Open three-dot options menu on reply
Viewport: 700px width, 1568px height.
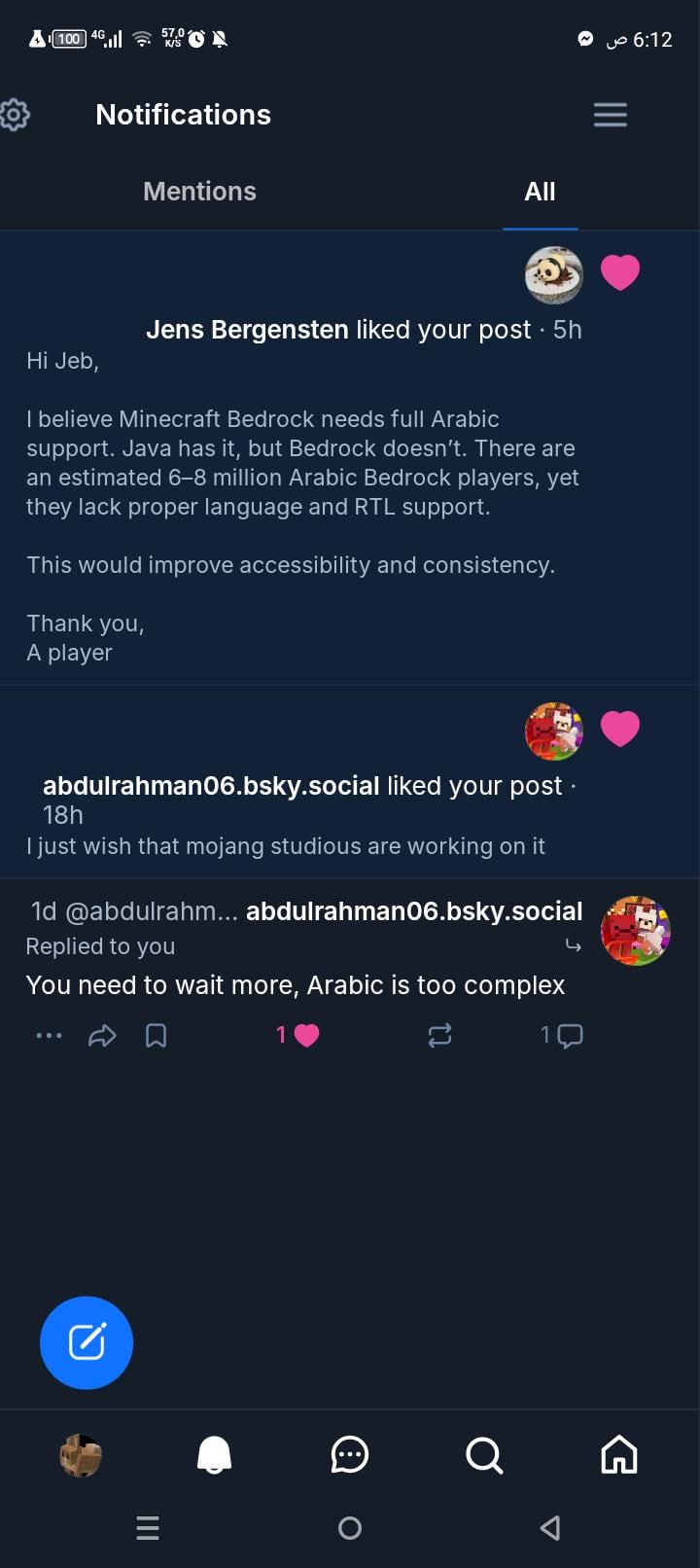[49, 1036]
